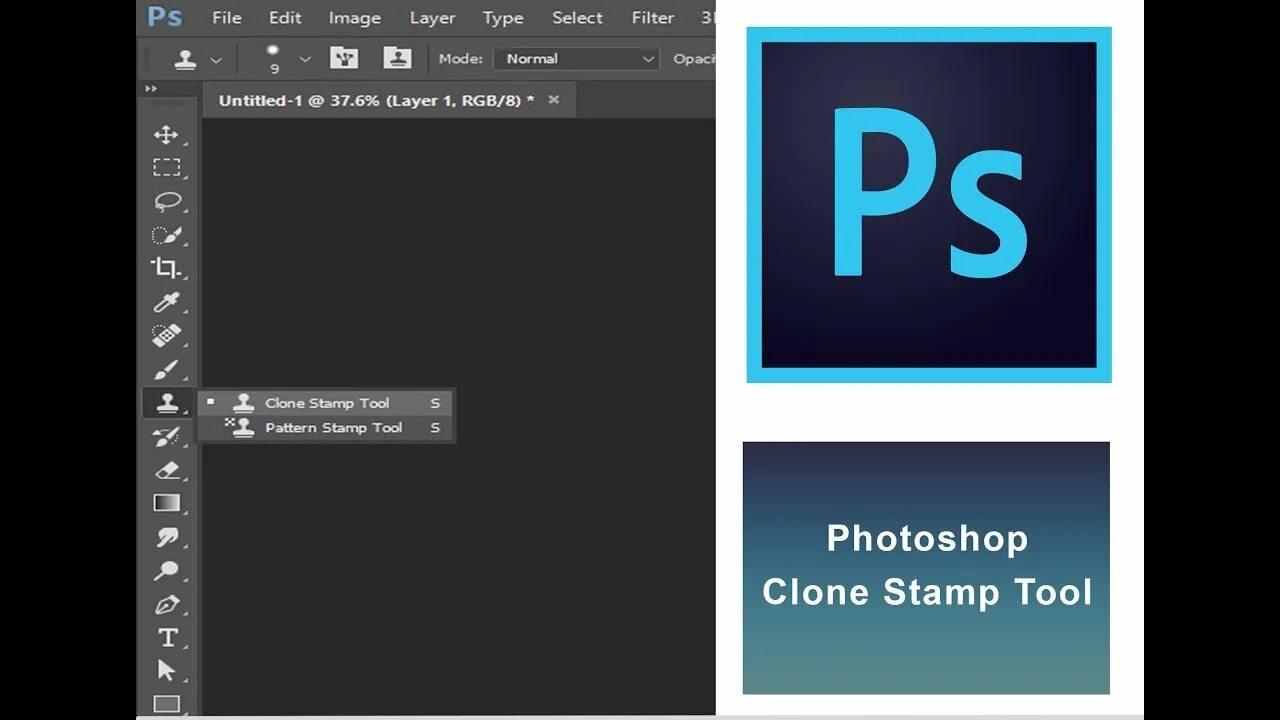Select the Gradient tool

coord(166,504)
